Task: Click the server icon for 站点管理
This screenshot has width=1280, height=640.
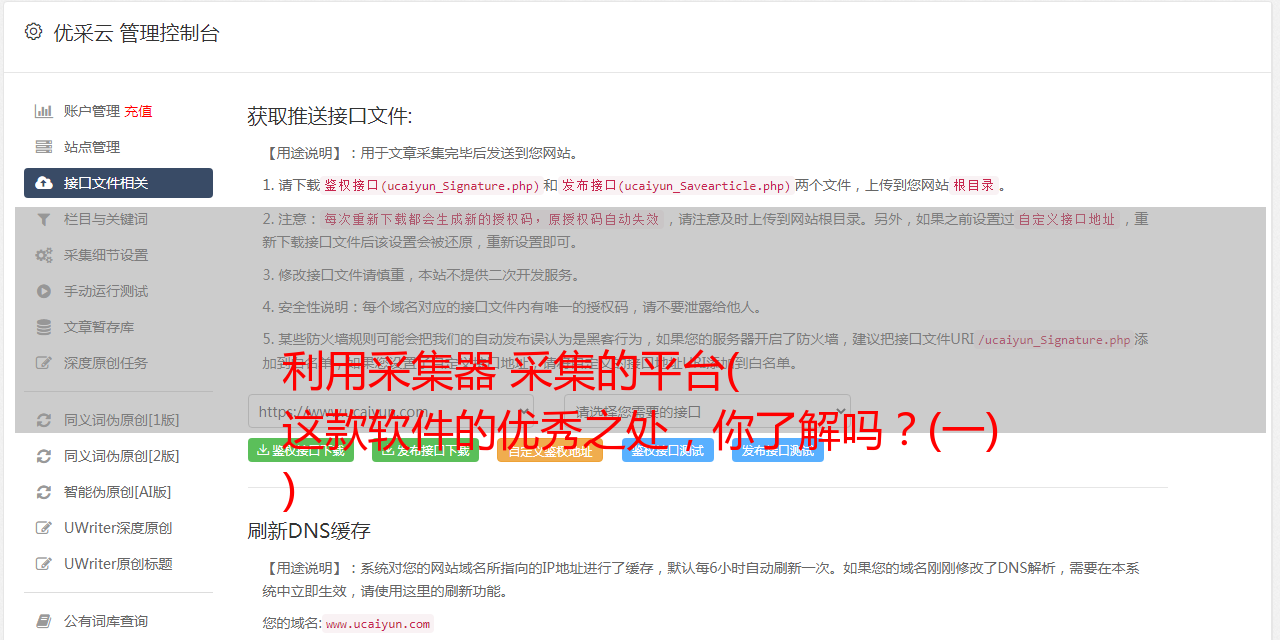Action: click(44, 147)
